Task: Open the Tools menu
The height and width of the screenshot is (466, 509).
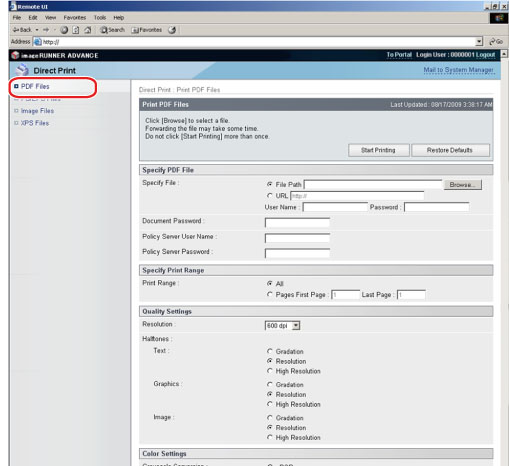Action: (x=100, y=18)
